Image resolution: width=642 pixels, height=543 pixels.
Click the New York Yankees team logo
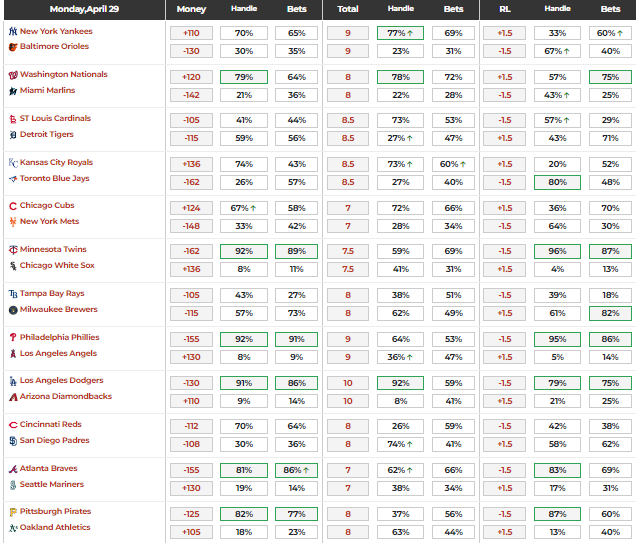tap(12, 31)
